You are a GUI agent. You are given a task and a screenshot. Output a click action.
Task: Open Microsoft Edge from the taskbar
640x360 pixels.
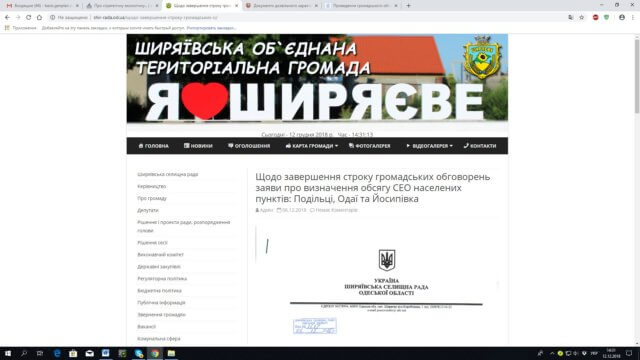tap(57, 353)
